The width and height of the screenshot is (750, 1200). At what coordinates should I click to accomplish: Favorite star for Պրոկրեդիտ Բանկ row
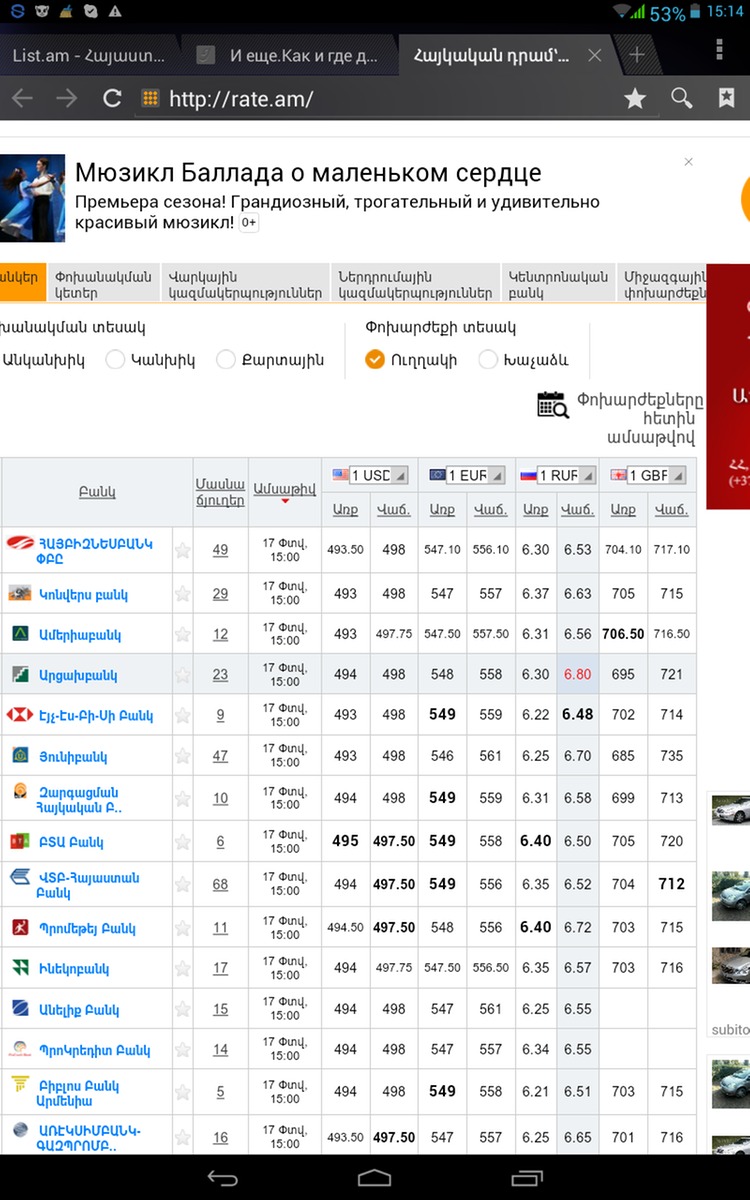(183, 1050)
